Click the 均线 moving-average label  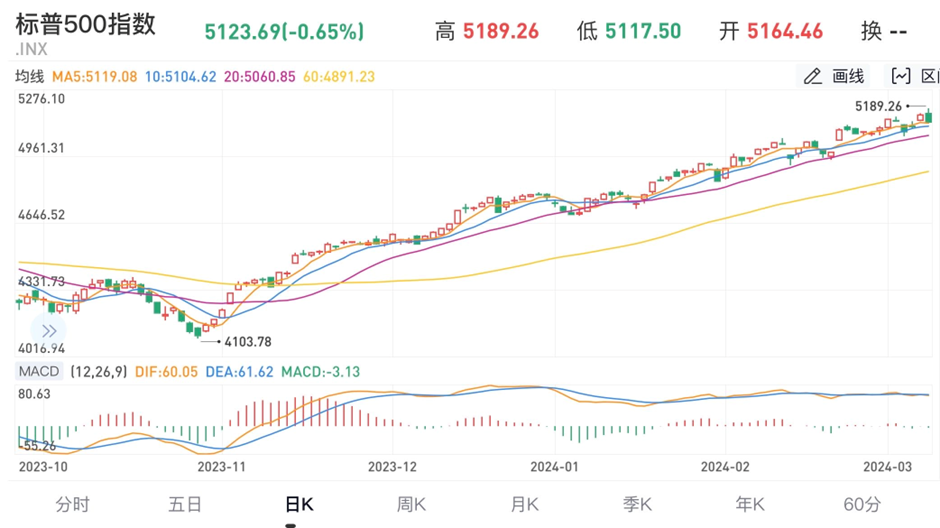click(x=29, y=77)
